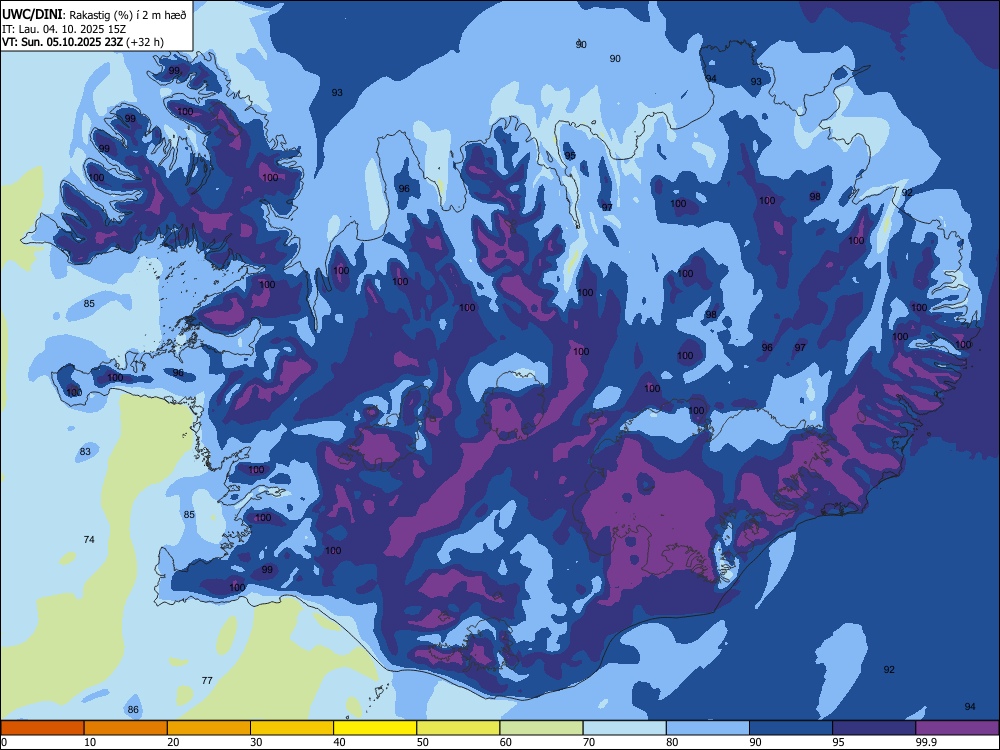Image resolution: width=1000 pixels, height=750 pixels.
Task: Select the '77' humidity value on the map
Action: [207, 680]
